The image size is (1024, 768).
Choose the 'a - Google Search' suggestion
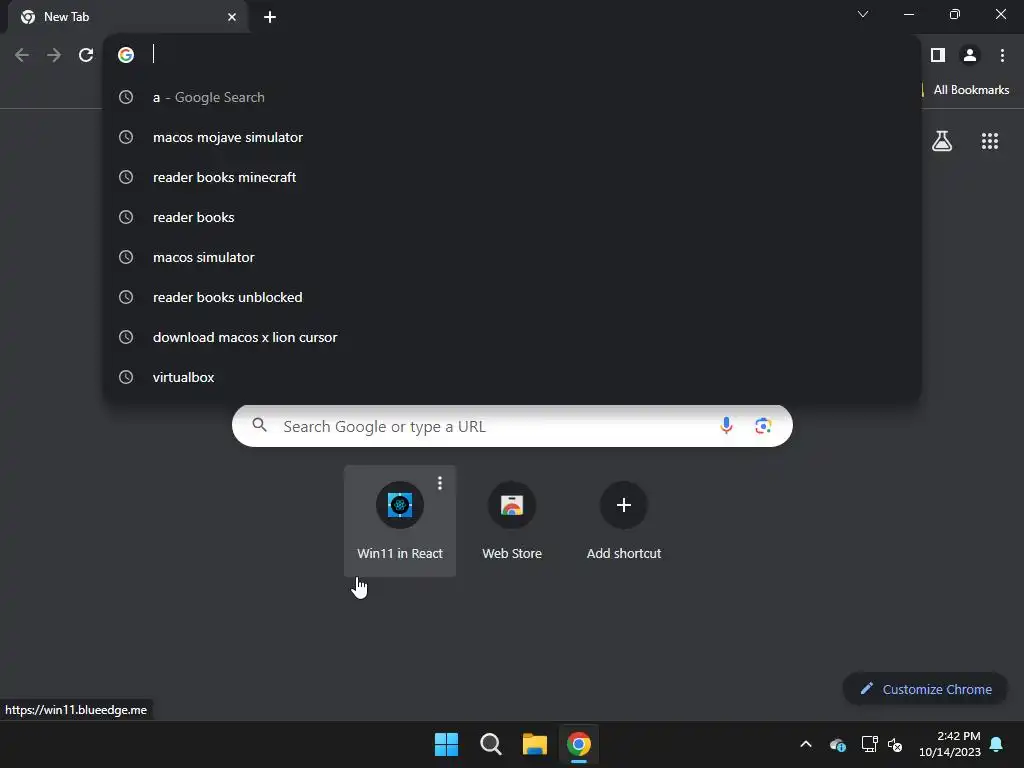pos(512,97)
